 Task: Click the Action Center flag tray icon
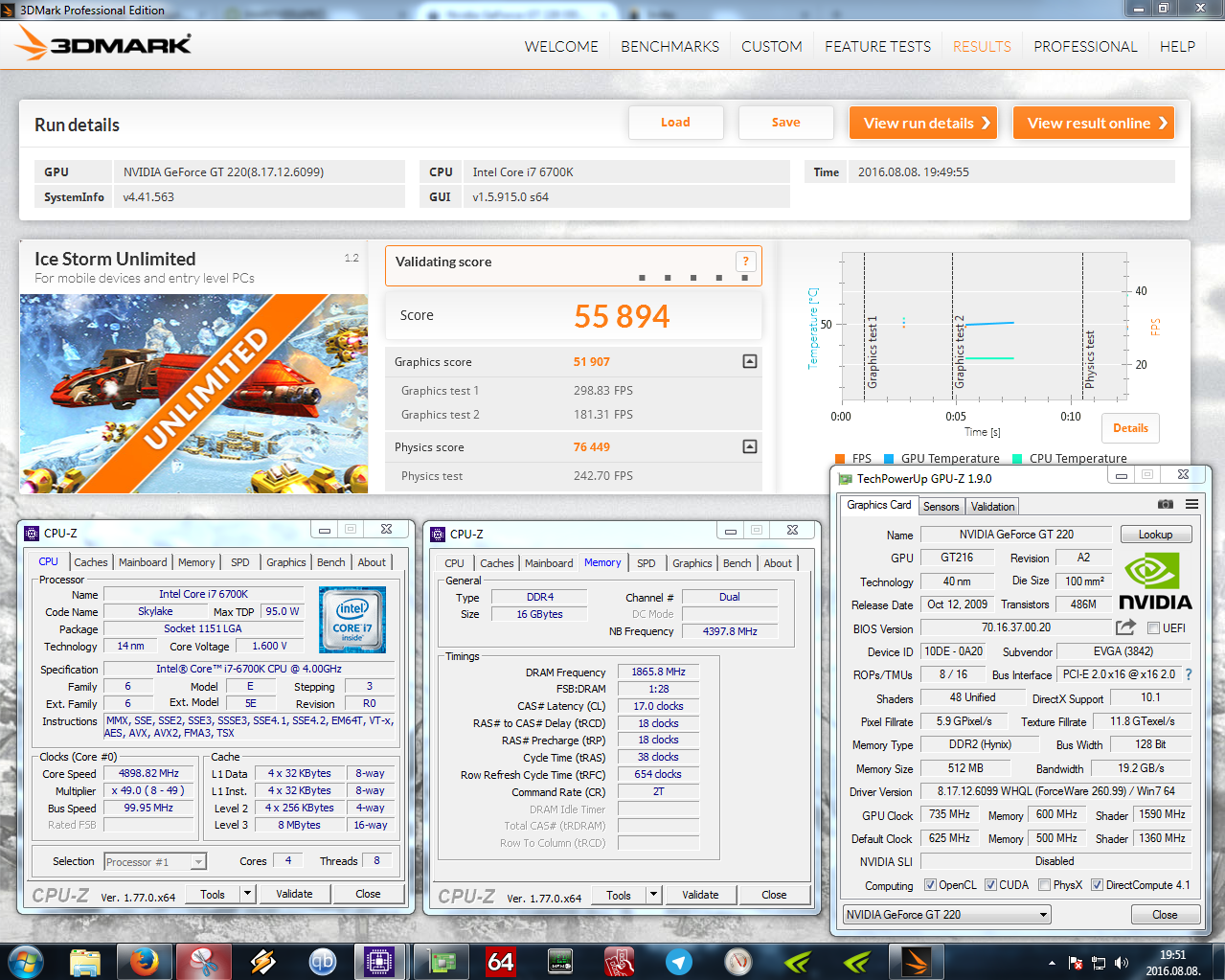[x=1076, y=962]
